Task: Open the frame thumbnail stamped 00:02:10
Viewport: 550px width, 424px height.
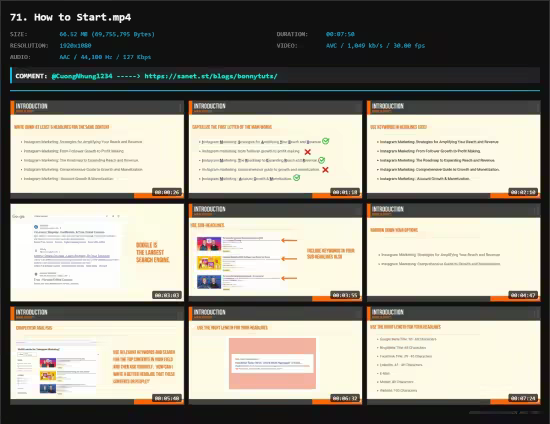Action: 454,149
